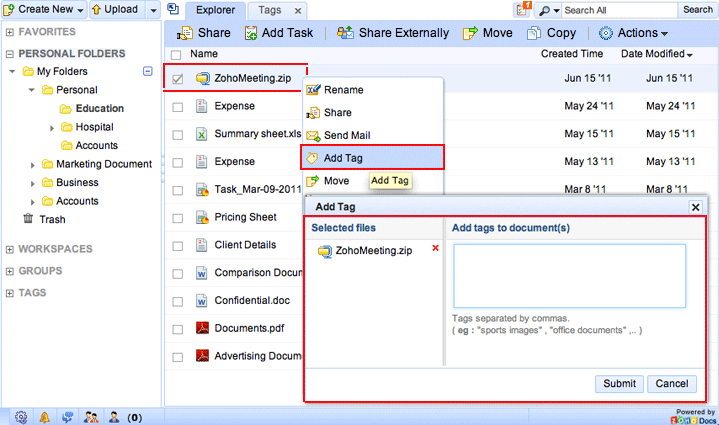Screen dimensions: 719x425
Task: Switch to the Tags tab
Action: pos(269,10)
